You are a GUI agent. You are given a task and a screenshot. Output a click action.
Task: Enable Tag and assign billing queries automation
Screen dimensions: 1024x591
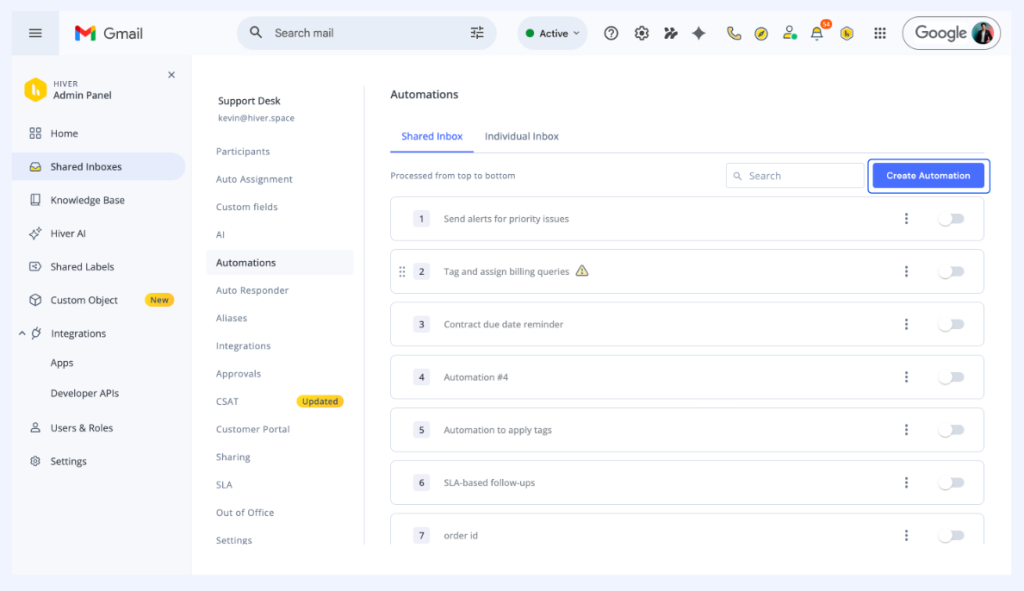tap(951, 272)
